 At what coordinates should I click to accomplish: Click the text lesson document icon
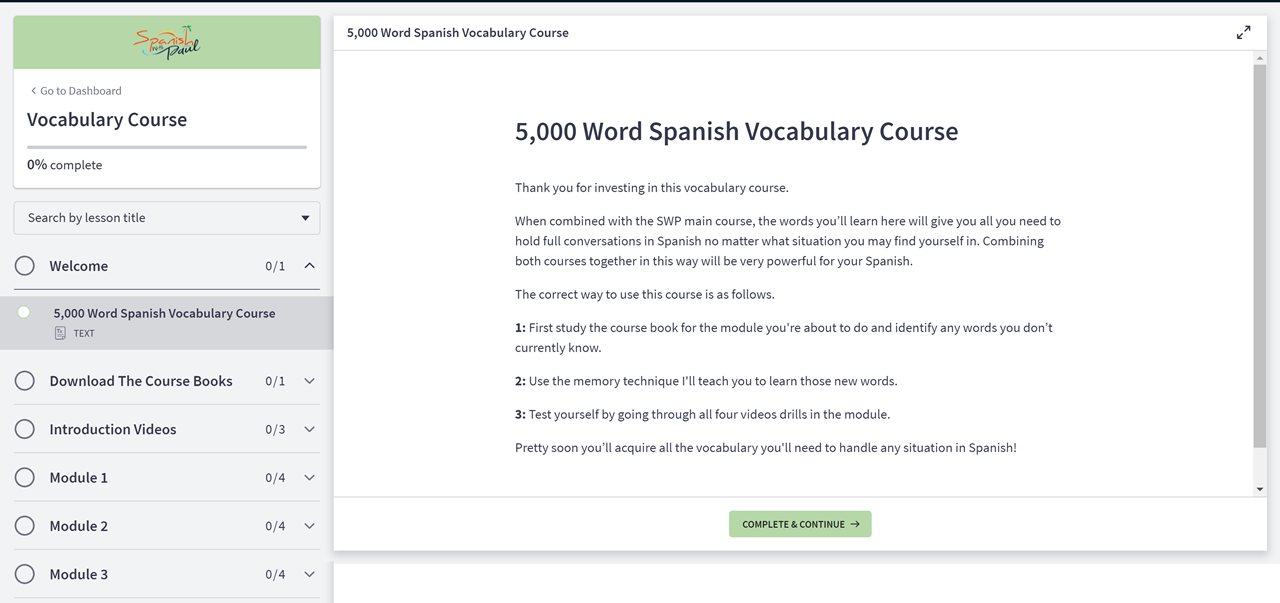(x=60, y=333)
